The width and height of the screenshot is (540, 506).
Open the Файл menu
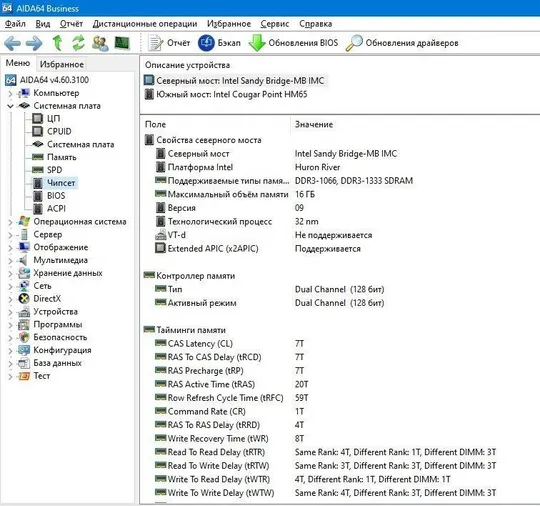pos(15,24)
